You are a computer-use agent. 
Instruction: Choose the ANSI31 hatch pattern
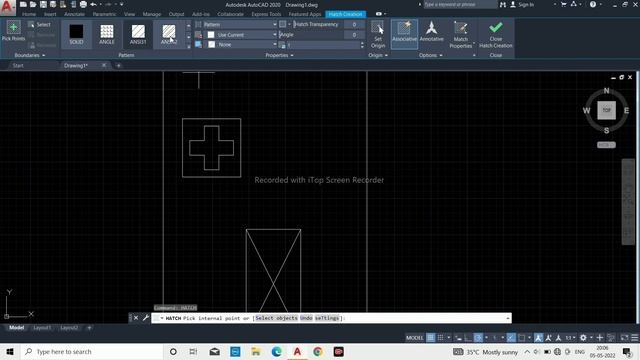click(138, 34)
